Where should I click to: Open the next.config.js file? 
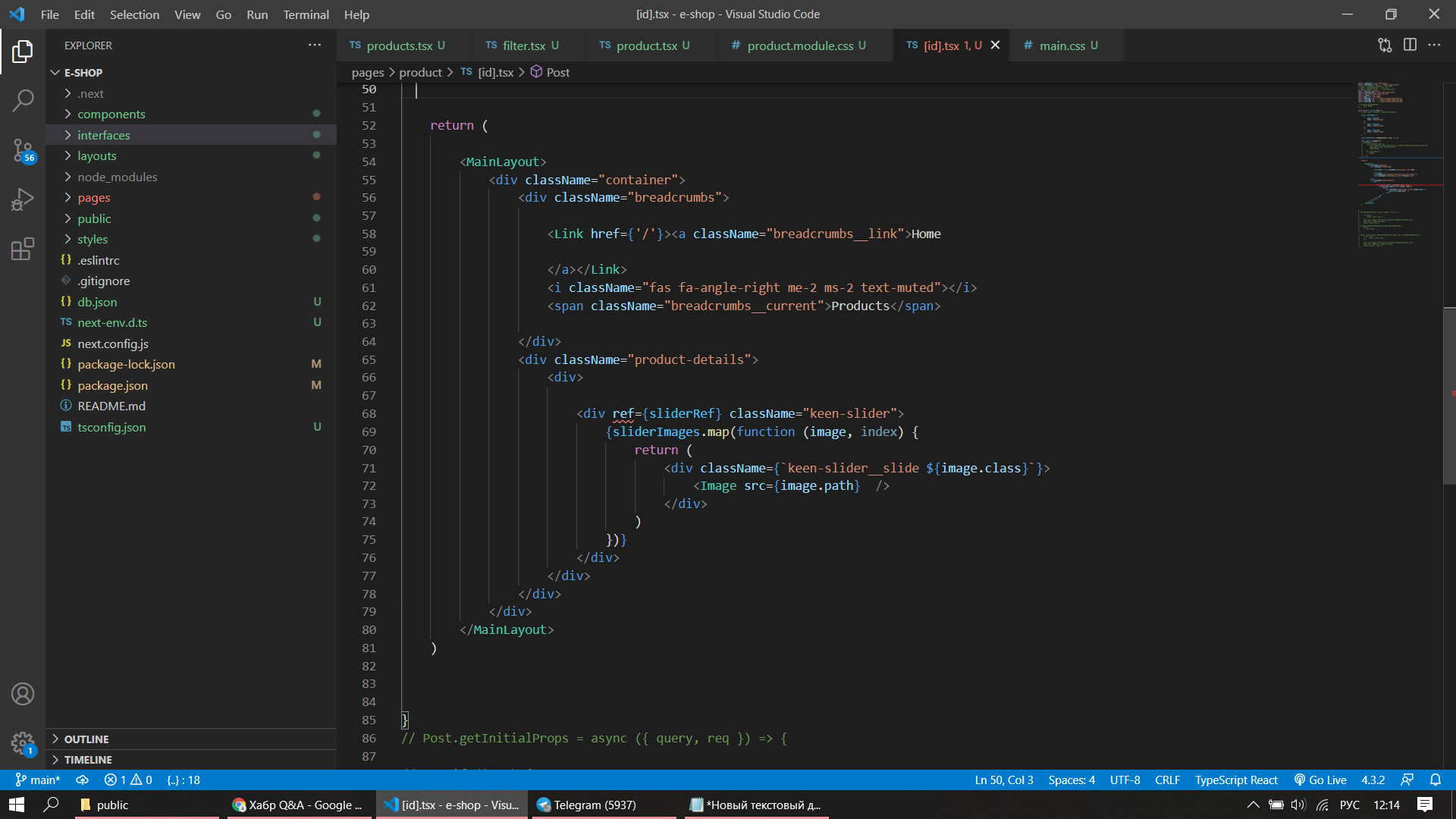191,344
